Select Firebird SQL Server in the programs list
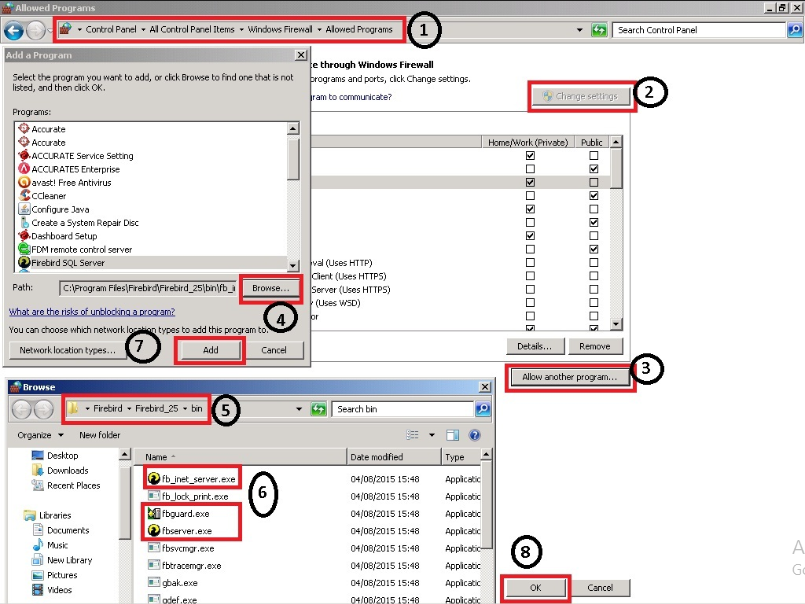Image resolution: width=805 pixels, height=604 pixels. [67, 262]
